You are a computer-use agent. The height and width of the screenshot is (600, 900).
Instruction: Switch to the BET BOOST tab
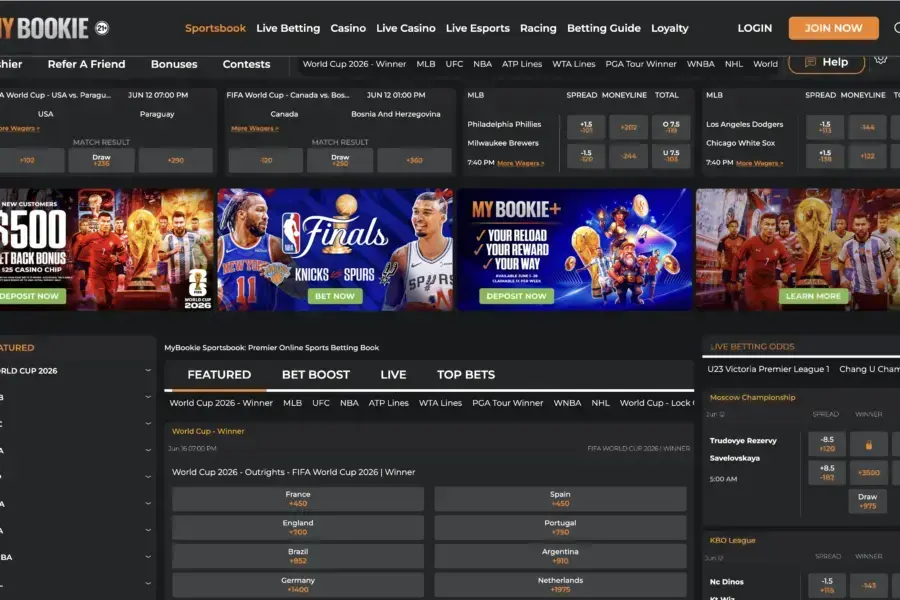(316, 375)
